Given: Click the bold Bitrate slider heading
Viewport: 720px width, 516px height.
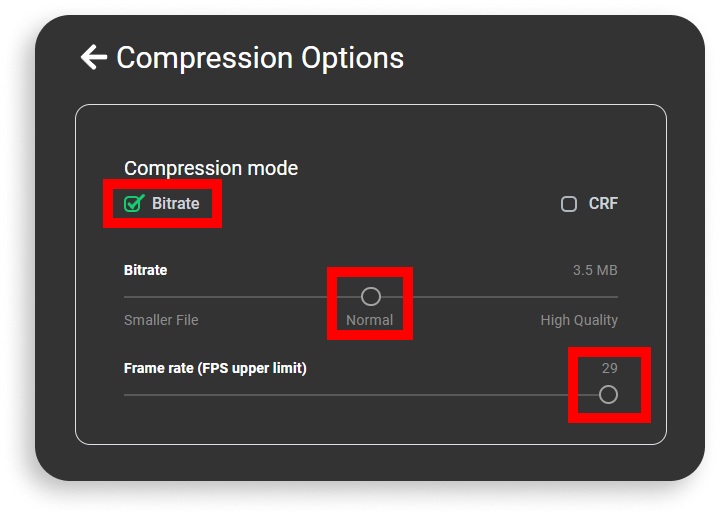Looking at the screenshot, I should [x=146, y=270].
